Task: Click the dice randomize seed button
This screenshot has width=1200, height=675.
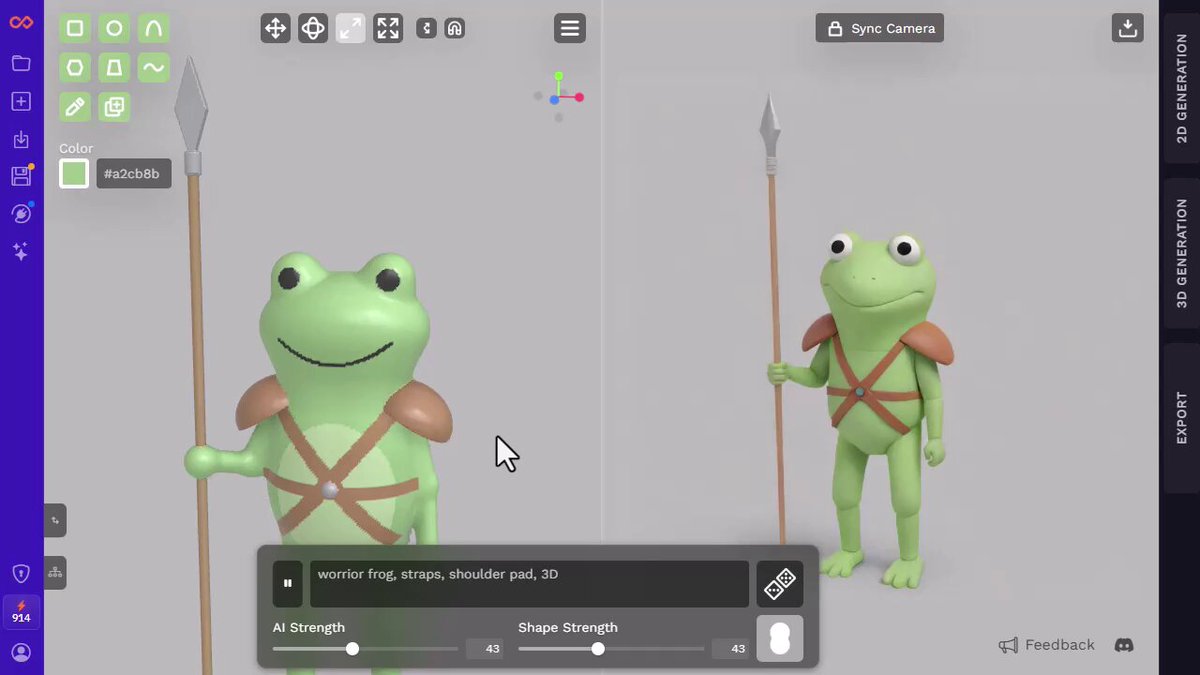Action: [780, 584]
